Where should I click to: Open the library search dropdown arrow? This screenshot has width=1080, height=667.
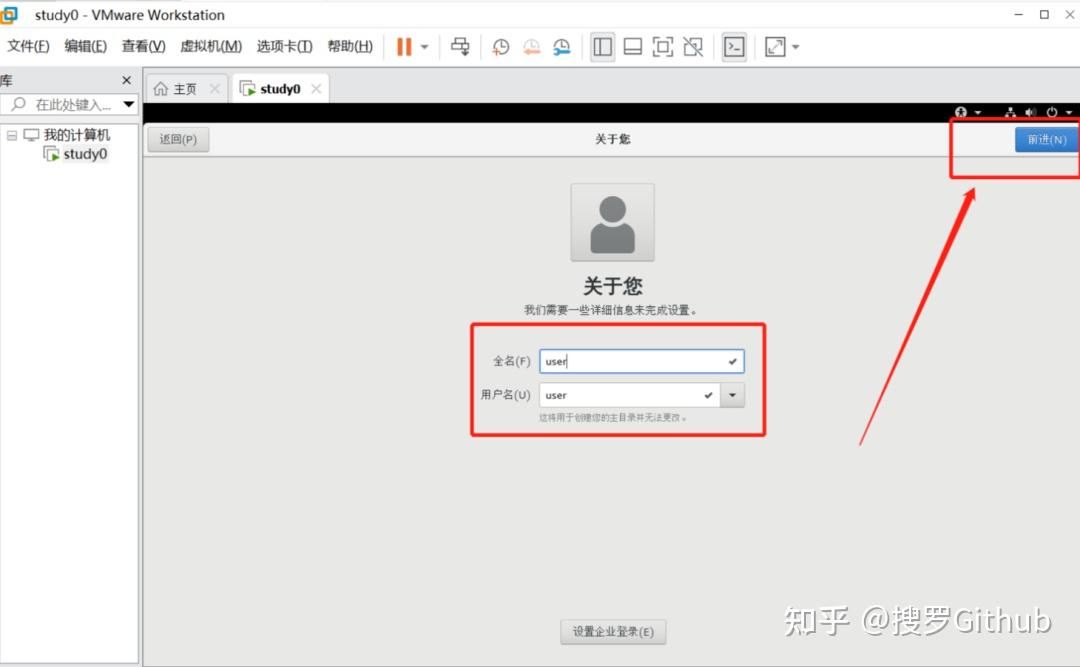(129, 105)
